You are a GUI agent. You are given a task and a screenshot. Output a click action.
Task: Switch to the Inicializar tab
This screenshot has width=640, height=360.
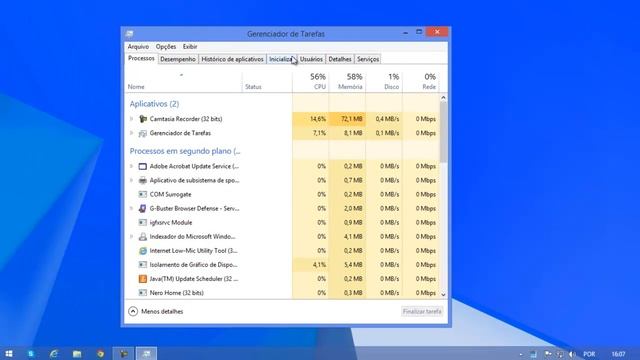282,59
